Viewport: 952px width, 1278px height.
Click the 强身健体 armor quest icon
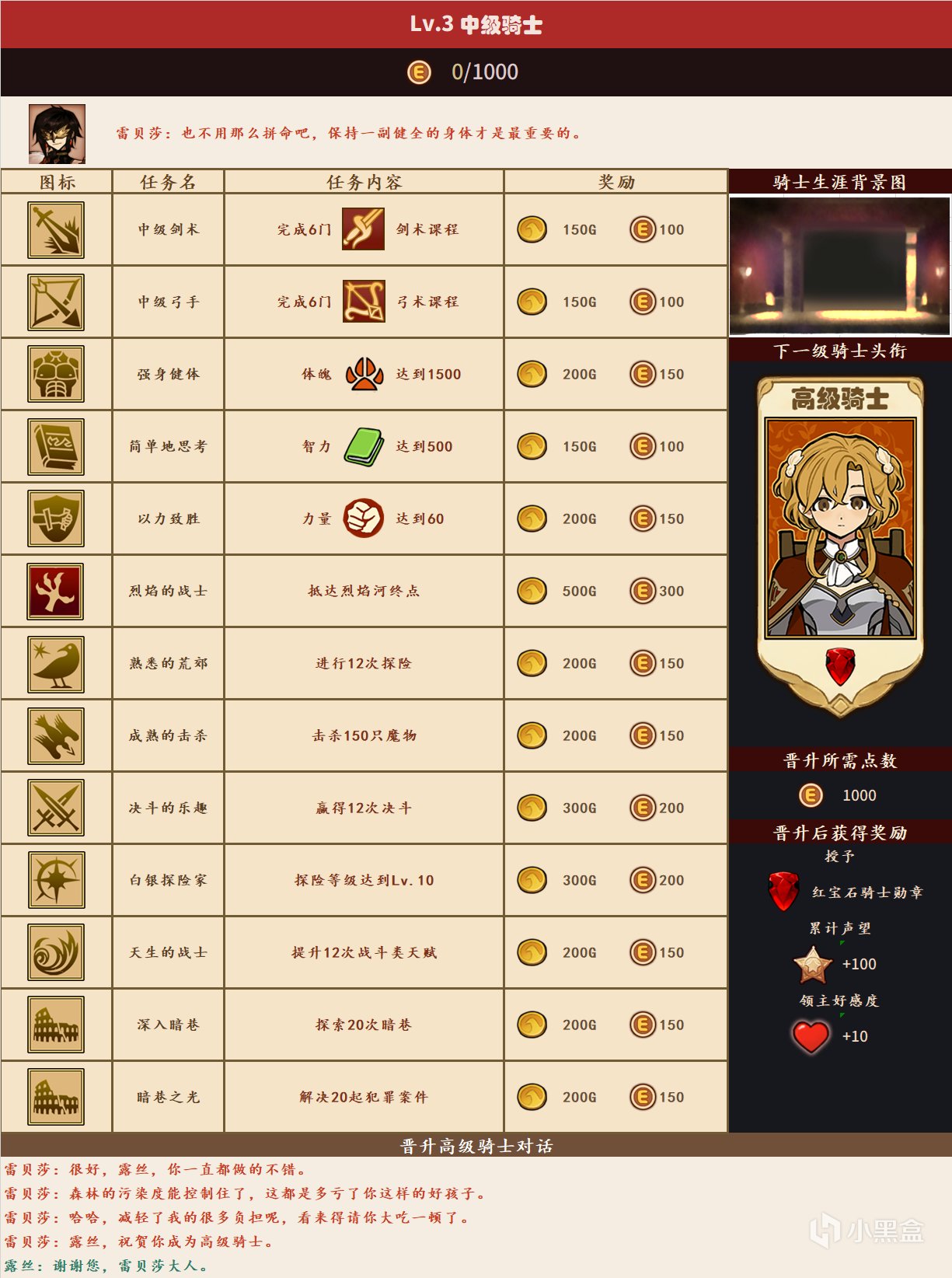[56, 375]
